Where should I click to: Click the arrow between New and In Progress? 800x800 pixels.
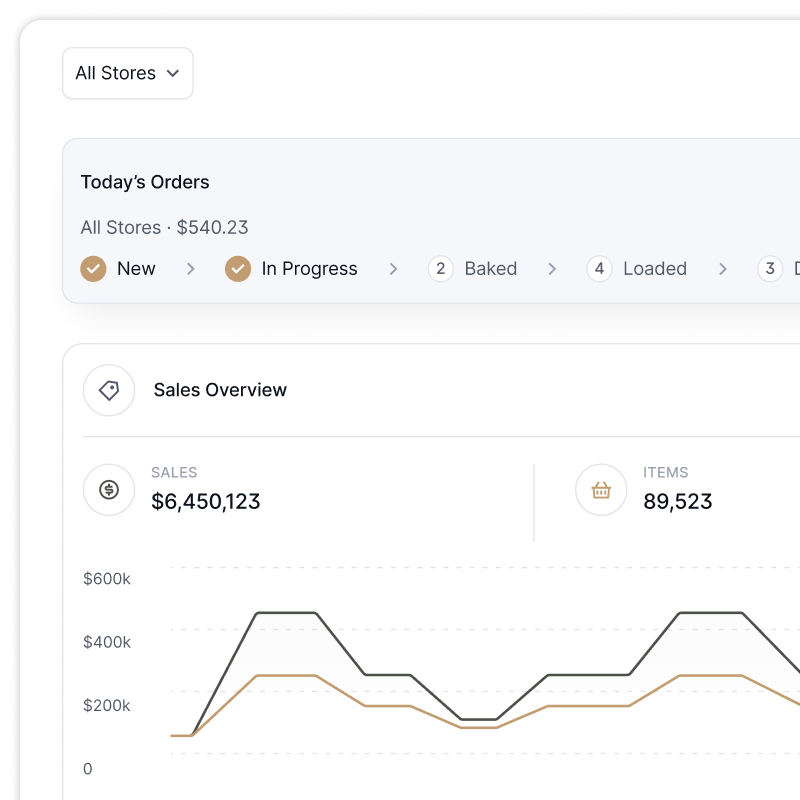coord(190,269)
